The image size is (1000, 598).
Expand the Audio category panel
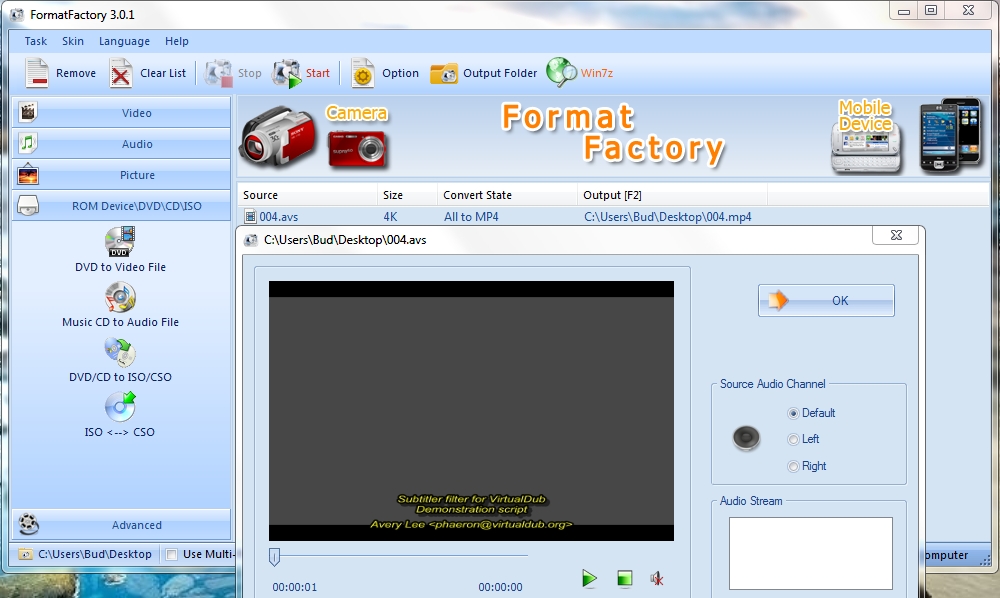(x=121, y=143)
